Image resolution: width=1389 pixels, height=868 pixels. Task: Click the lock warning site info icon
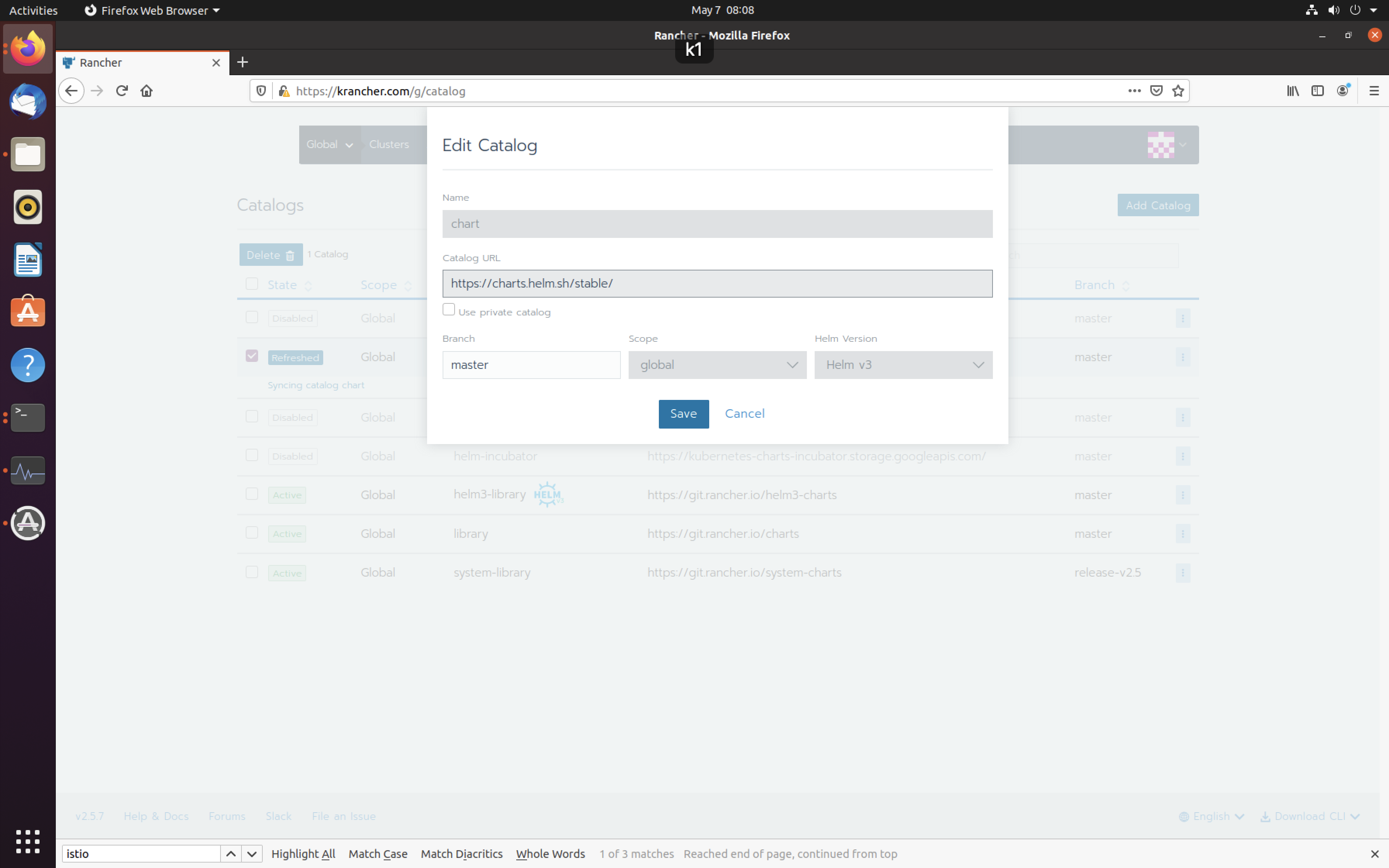pos(284,91)
